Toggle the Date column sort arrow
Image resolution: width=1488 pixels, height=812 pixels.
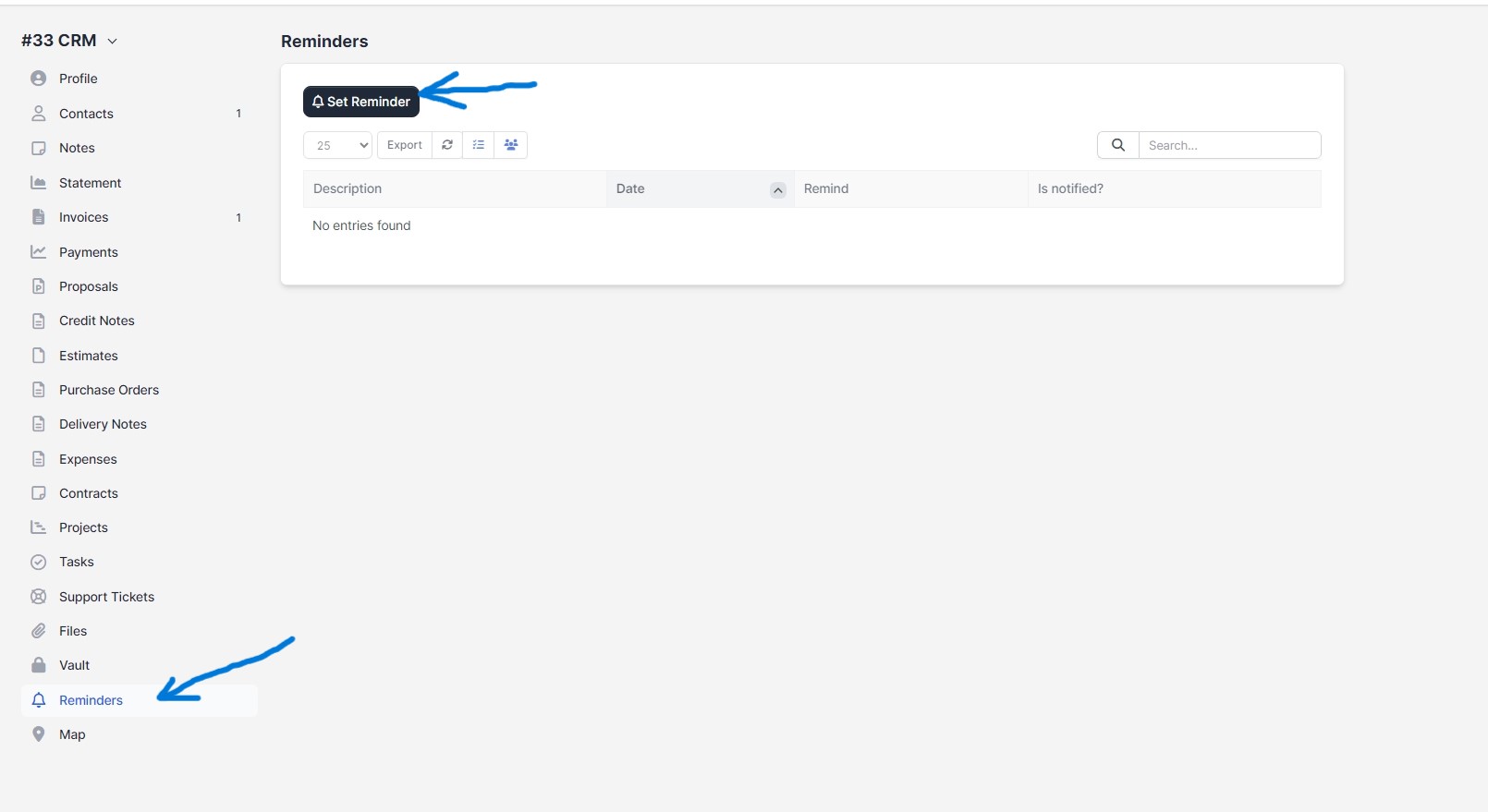778,189
